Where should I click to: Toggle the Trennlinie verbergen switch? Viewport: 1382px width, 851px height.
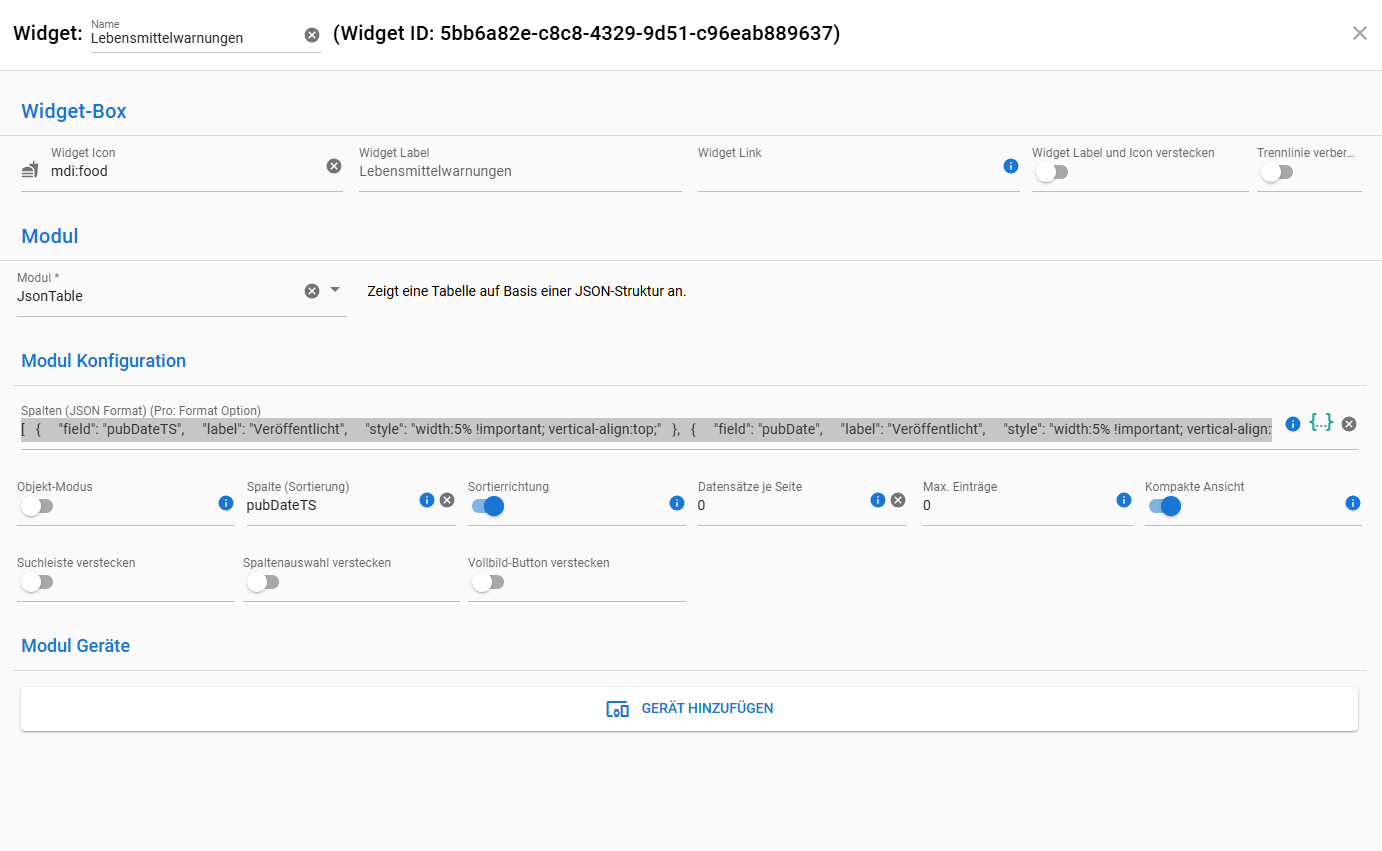click(x=1277, y=172)
